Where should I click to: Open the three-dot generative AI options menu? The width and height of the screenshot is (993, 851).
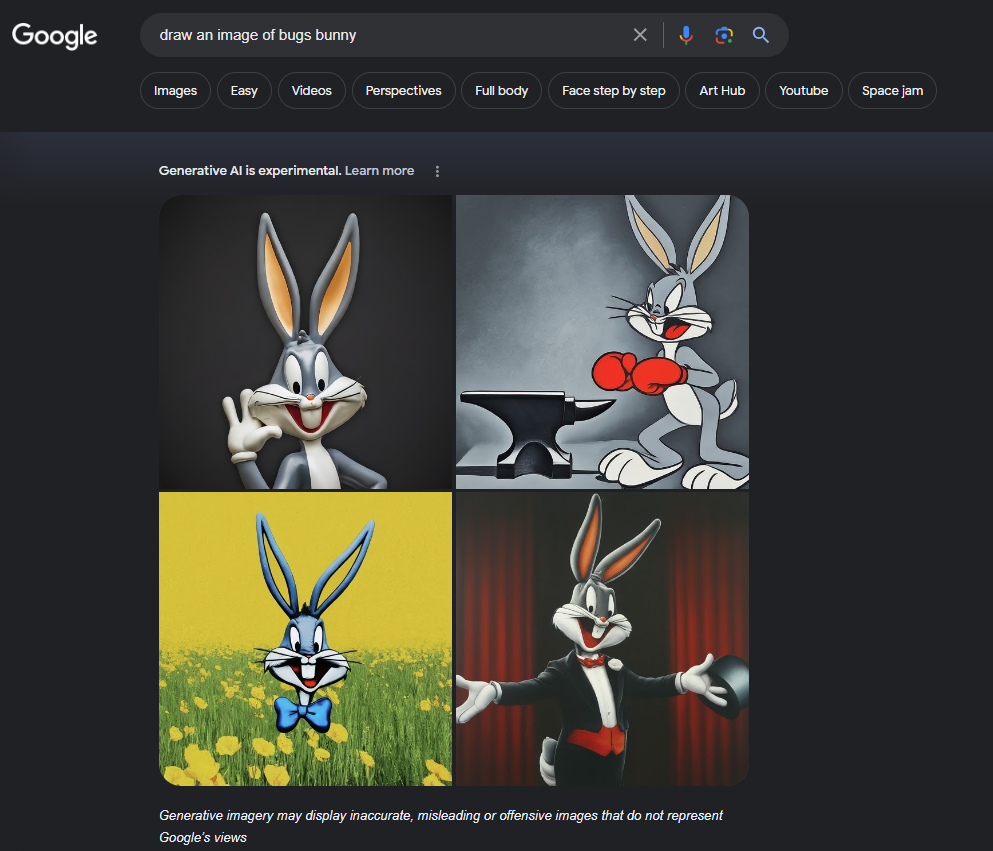[437, 171]
